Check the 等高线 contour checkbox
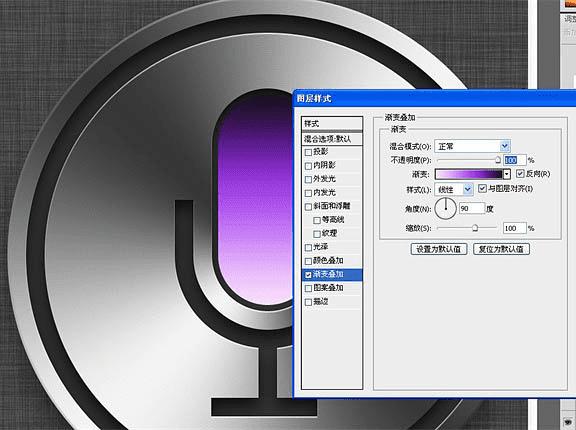The width and height of the screenshot is (576, 430). (x=317, y=220)
